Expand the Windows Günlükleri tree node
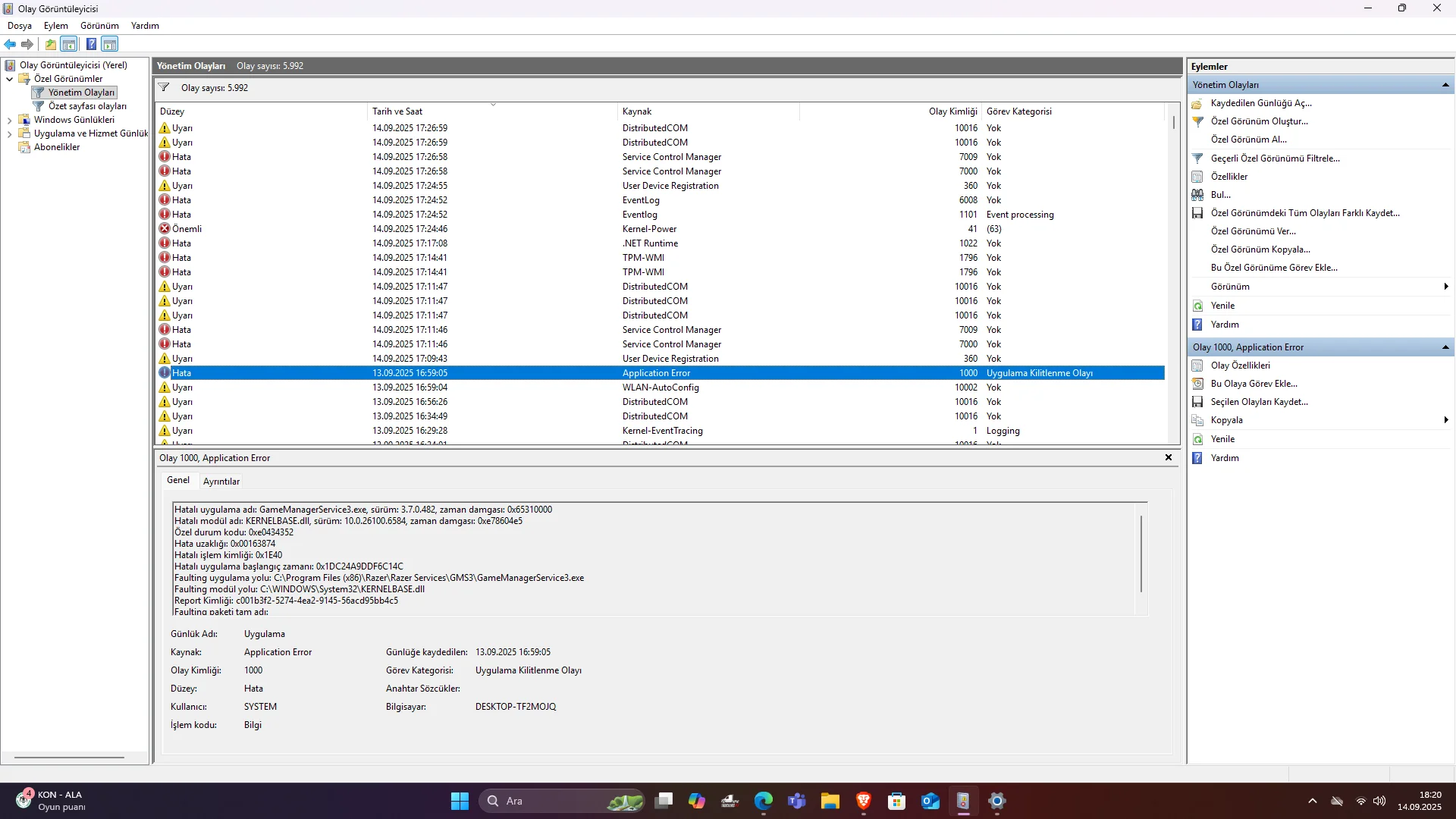Viewport: 1456px width, 819px height. 9,120
